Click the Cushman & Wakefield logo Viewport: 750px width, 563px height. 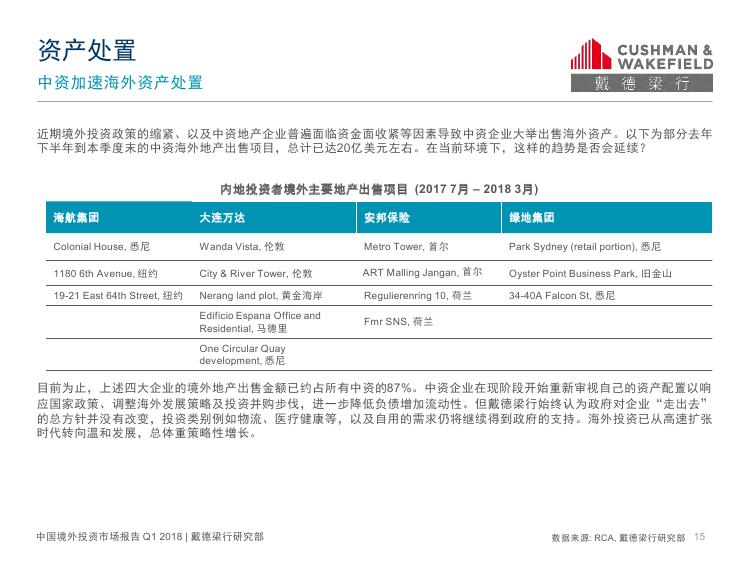pos(641,65)
